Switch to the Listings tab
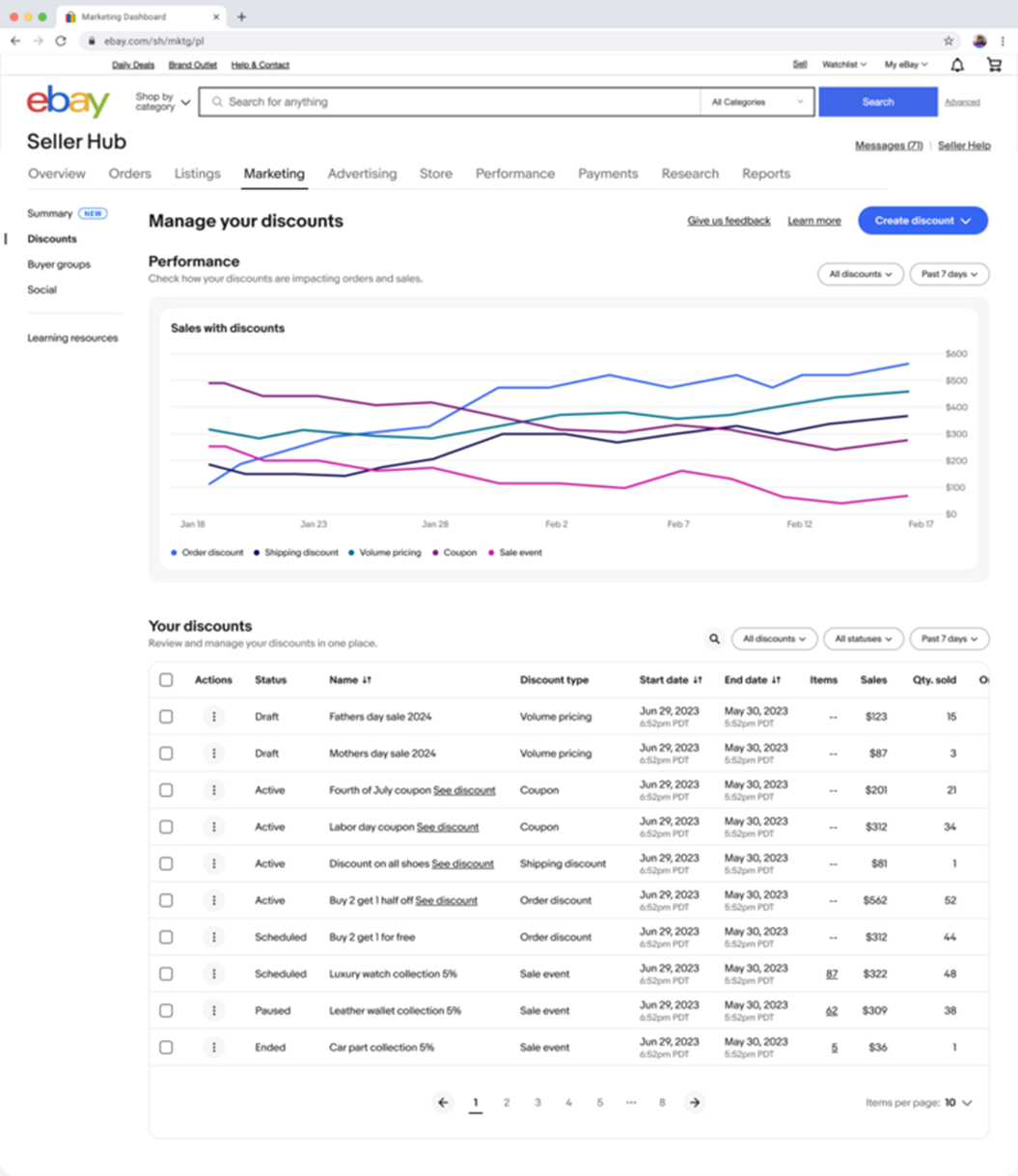 click(197, 174)
